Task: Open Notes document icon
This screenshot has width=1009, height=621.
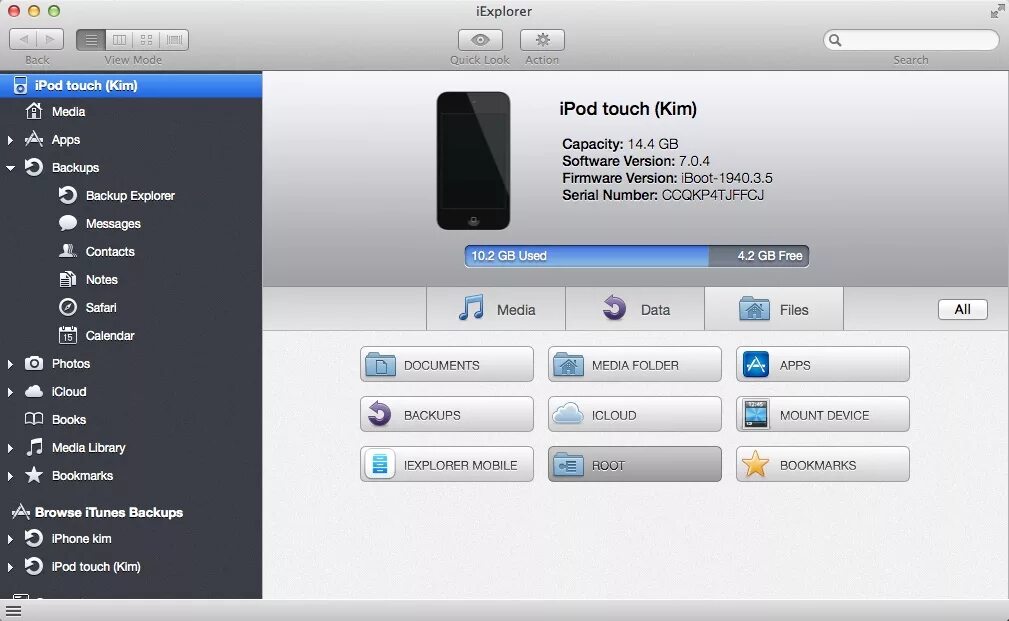Action: (x=68, y=279)
